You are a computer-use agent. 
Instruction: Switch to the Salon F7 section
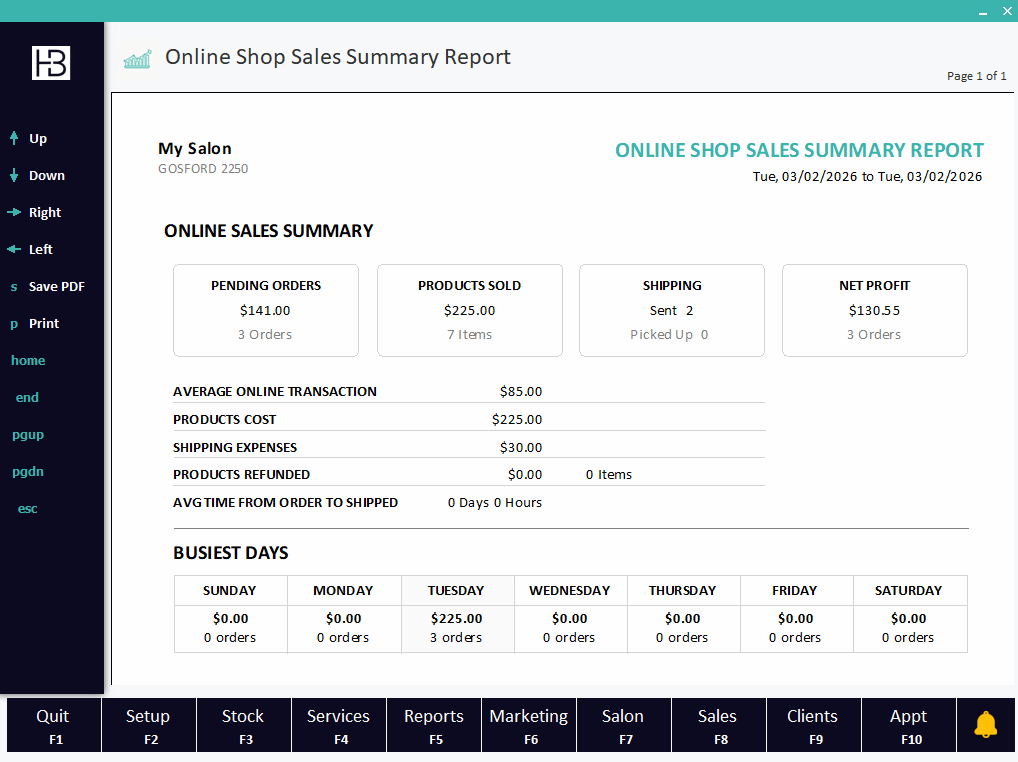click(623, 724)
